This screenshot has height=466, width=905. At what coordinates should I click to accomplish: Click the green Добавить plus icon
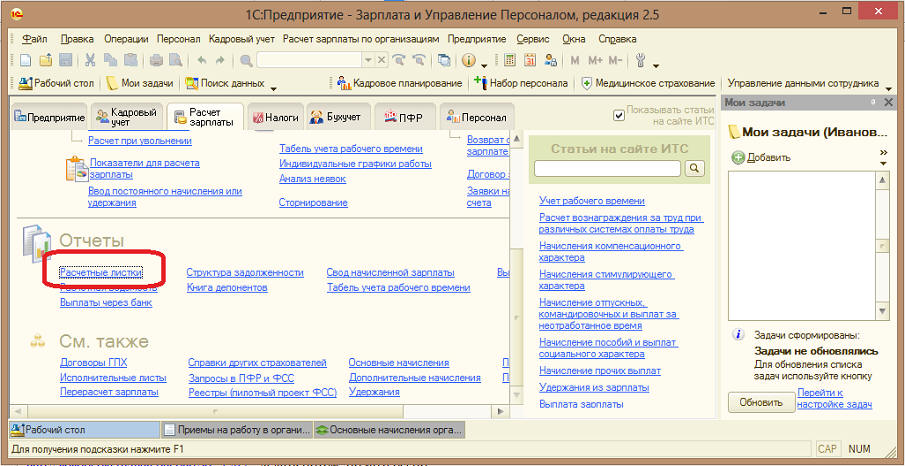click(738, 158)
